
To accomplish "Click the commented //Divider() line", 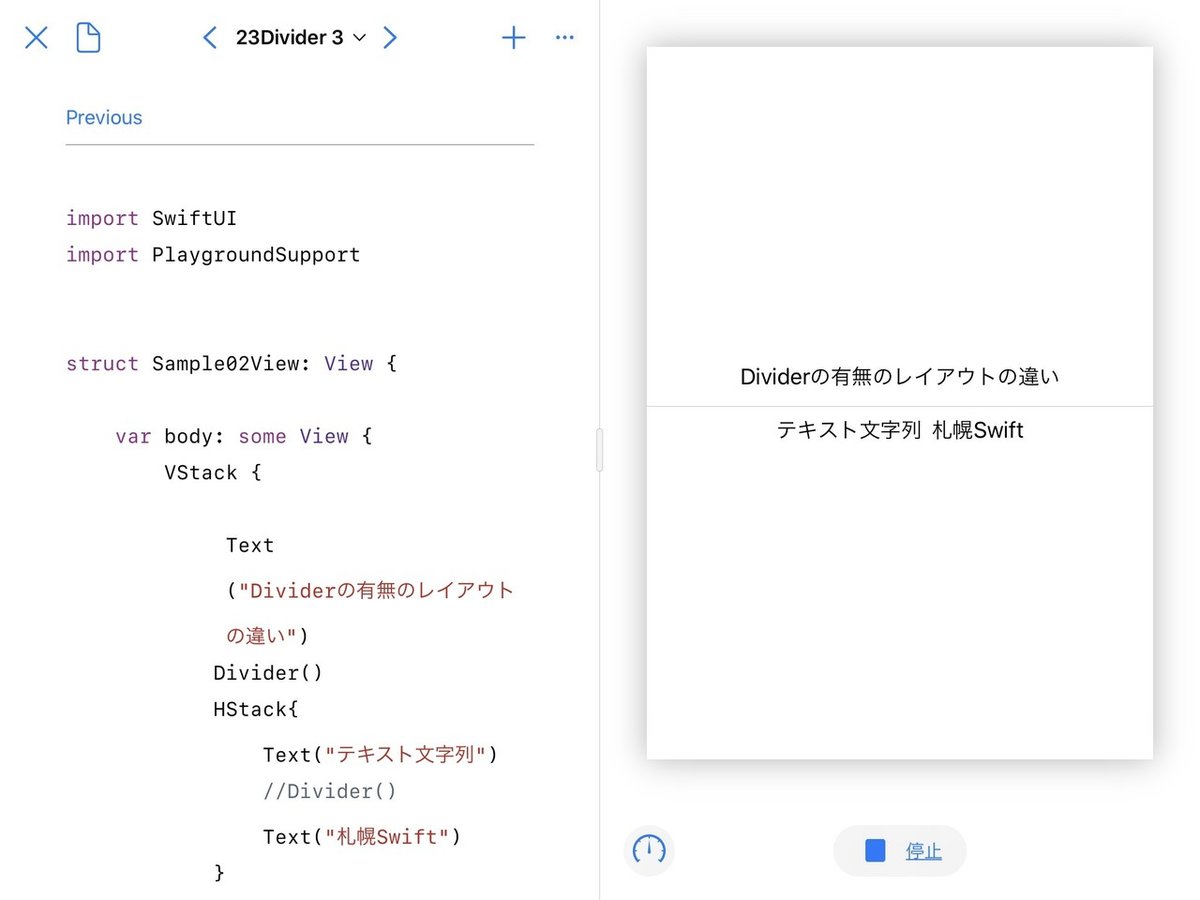I will click(x=330, y=792).
